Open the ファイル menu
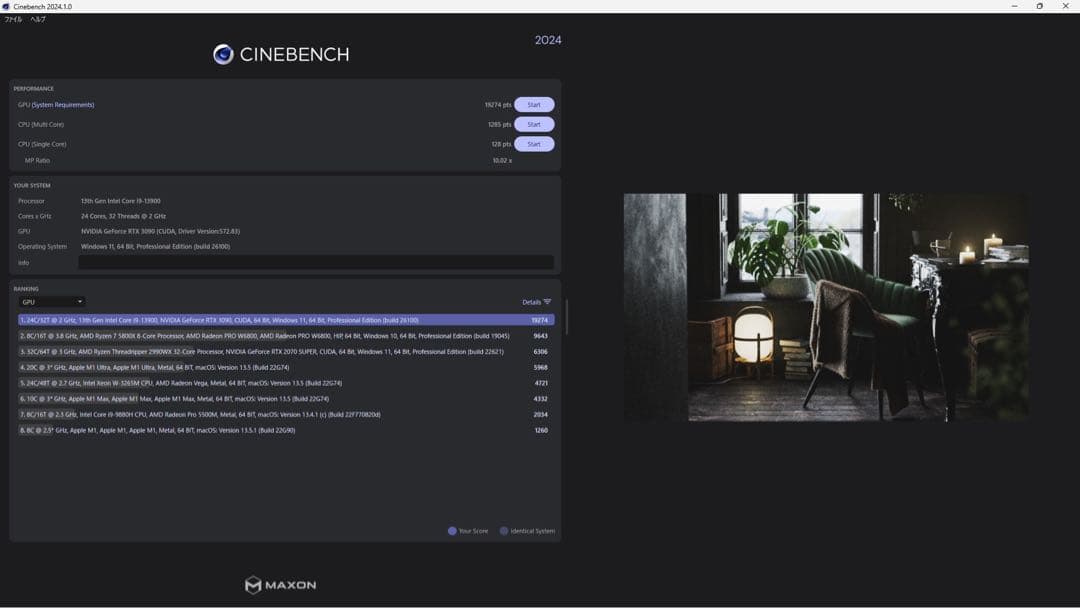 pyautogui.click(x=13, y=19)
